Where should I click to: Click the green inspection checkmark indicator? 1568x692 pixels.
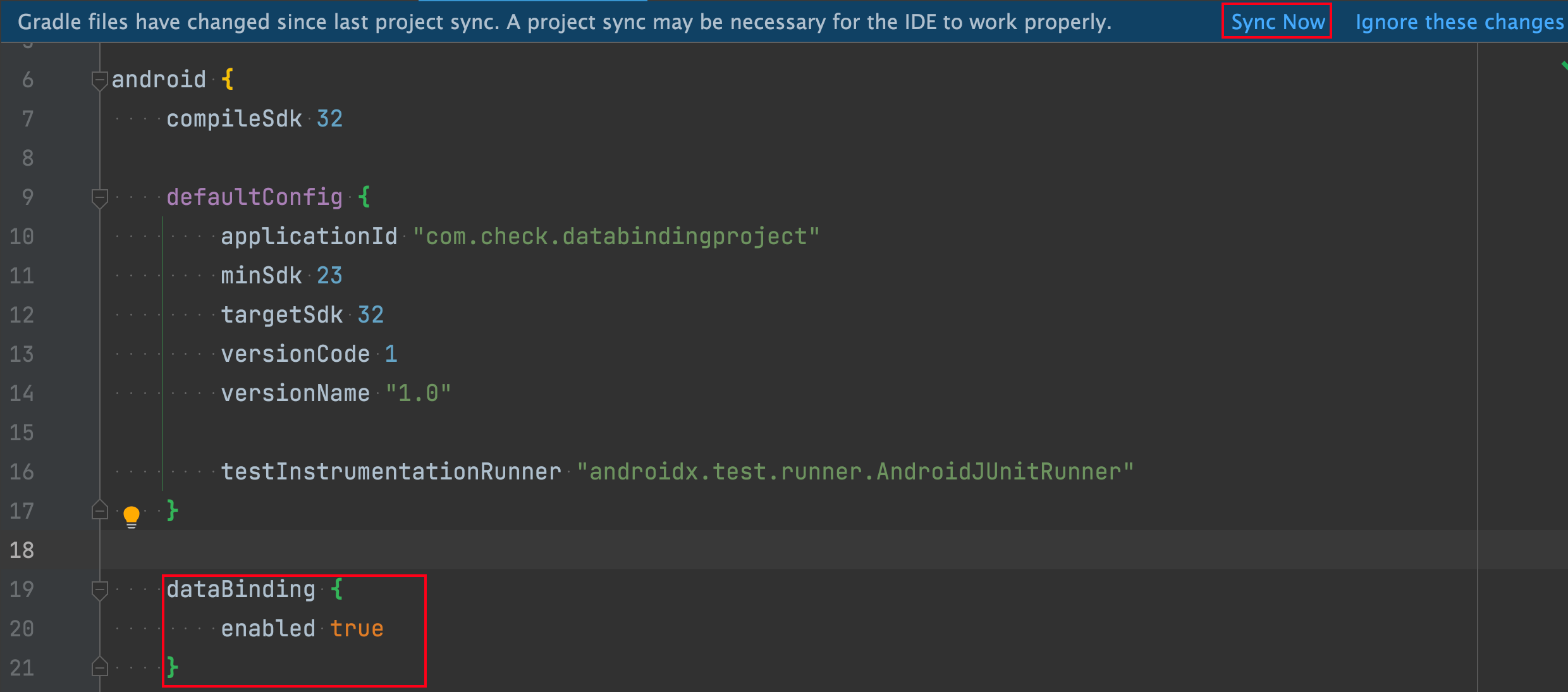[x=1564, y=65]
